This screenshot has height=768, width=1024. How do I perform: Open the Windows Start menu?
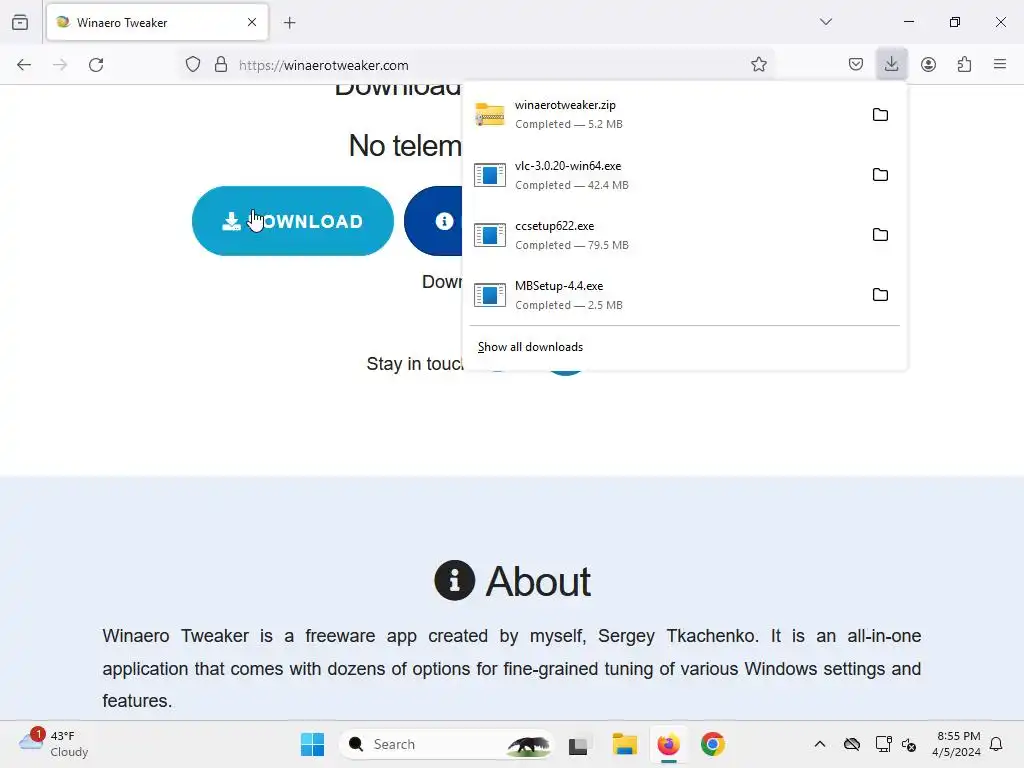(x=312, y=744)
